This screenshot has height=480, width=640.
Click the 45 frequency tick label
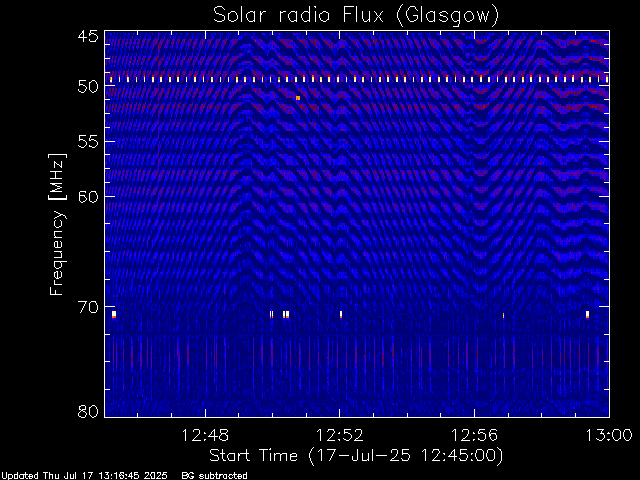[x=88, y=36]
